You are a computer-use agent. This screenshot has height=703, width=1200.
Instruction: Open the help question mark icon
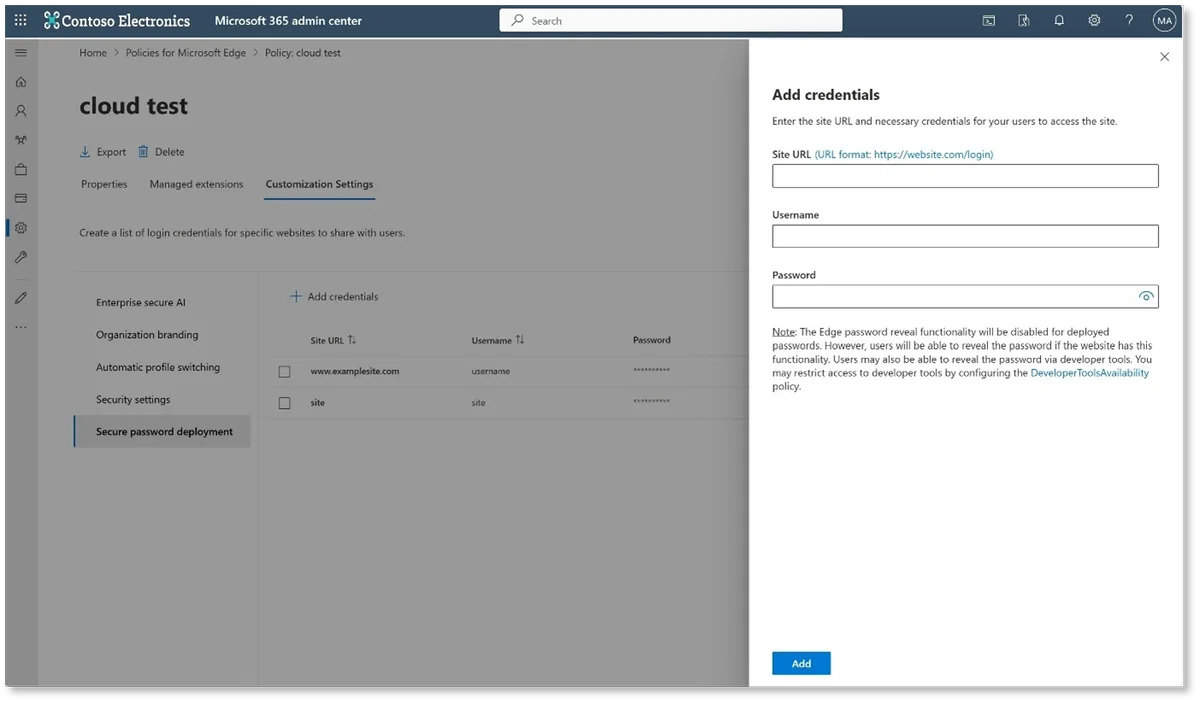[1129, 20]
